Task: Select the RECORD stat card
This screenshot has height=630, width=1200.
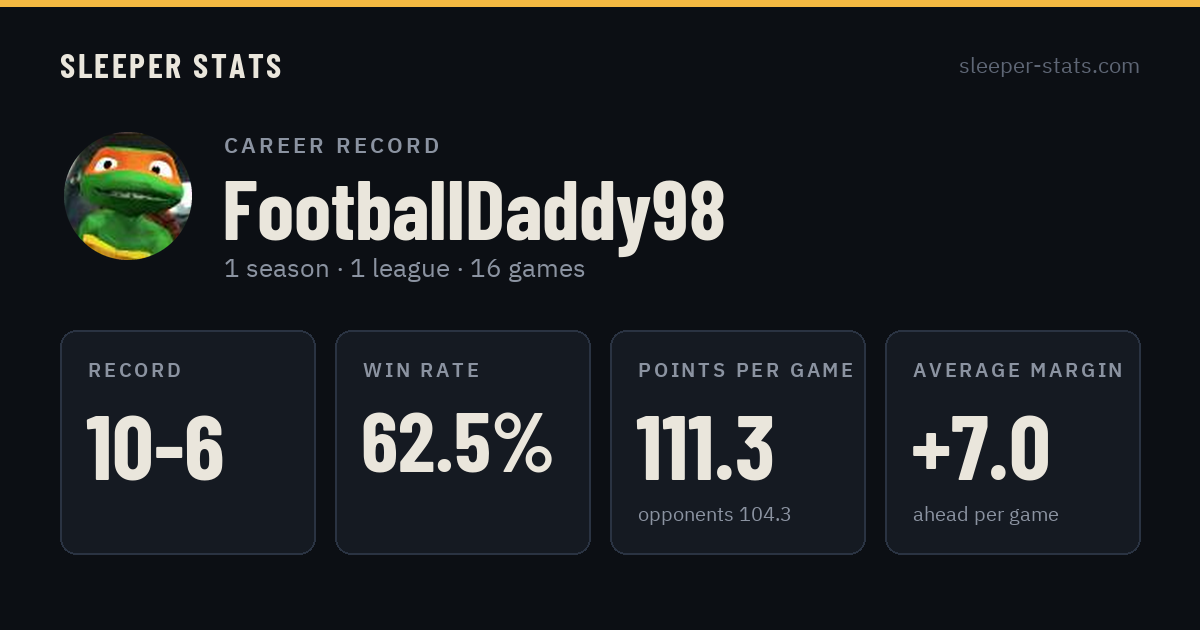Action: pos(188,442)
